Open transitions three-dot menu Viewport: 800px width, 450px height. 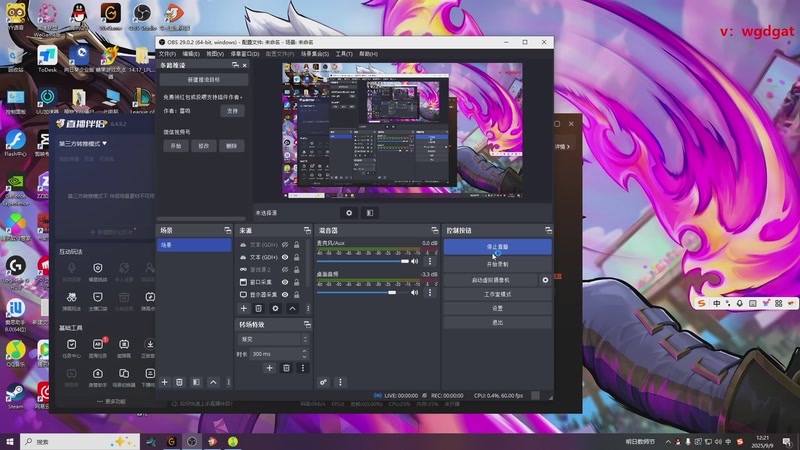303,368
